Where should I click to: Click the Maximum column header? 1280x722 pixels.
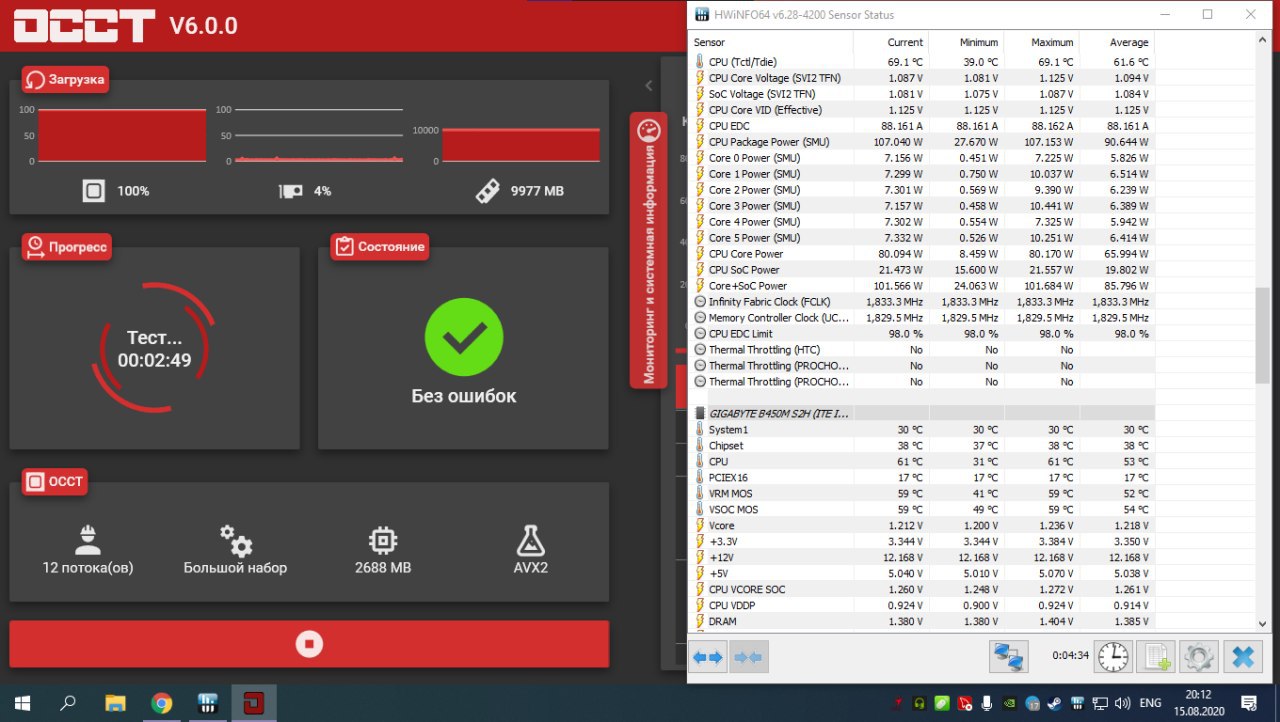click(x=1041, y=42)
